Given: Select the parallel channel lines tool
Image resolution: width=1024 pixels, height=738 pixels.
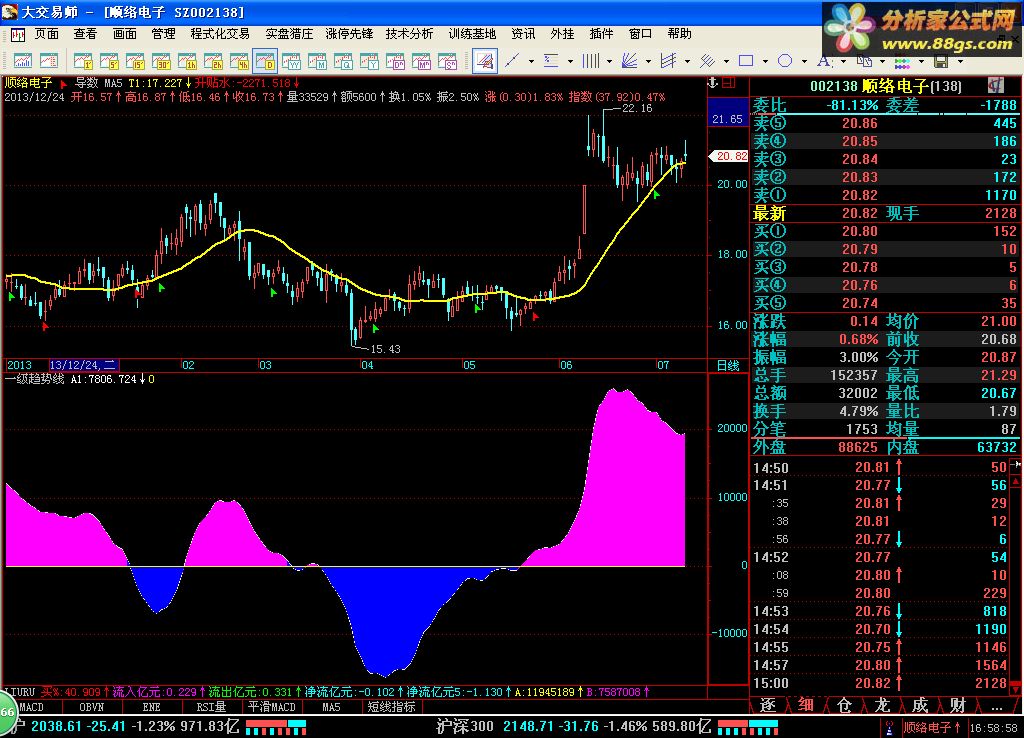Looking at the screenshot, I should click(x=669, y=61).
